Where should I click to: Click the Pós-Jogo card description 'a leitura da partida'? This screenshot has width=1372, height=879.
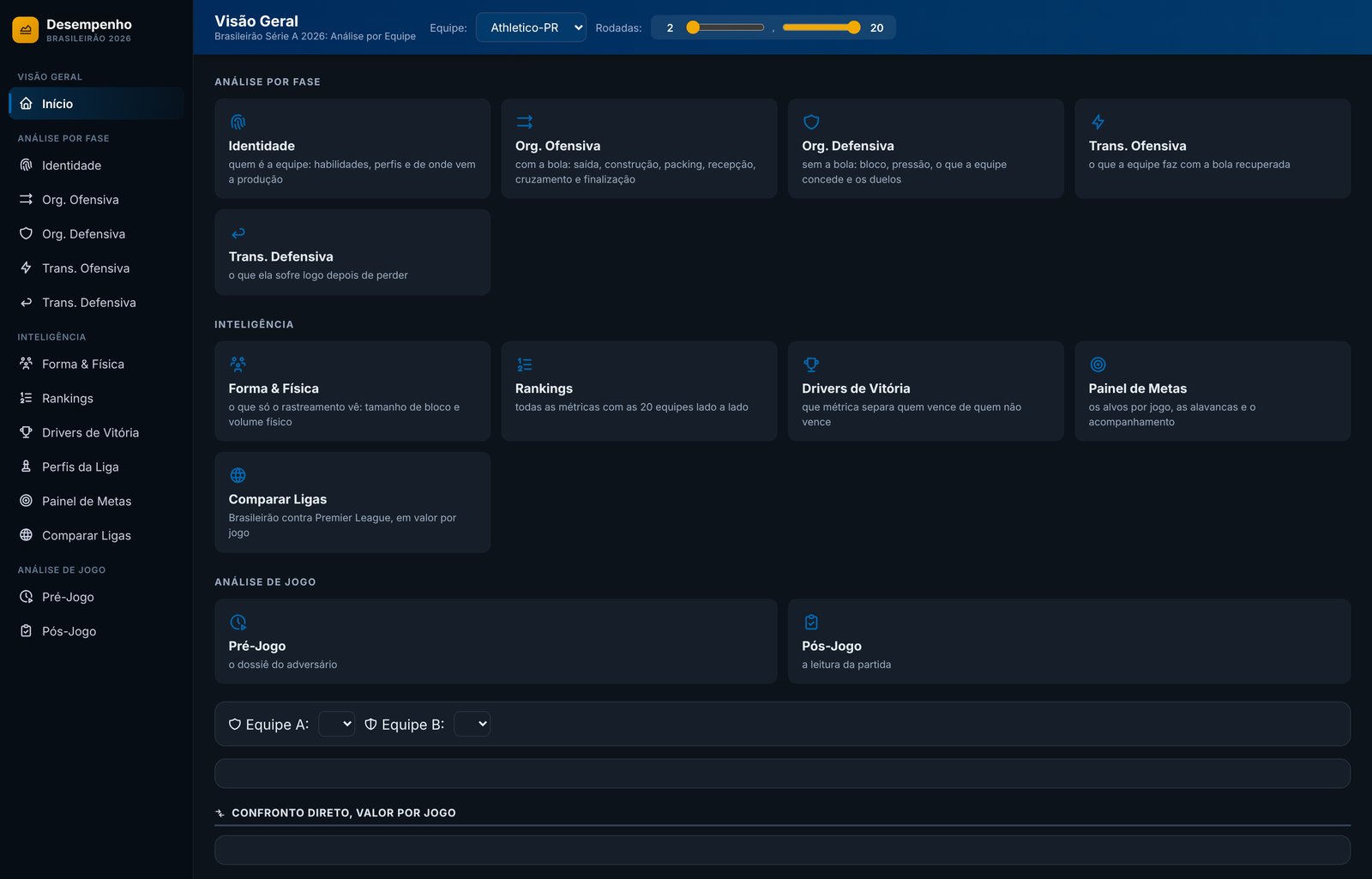tap(846, 665)
